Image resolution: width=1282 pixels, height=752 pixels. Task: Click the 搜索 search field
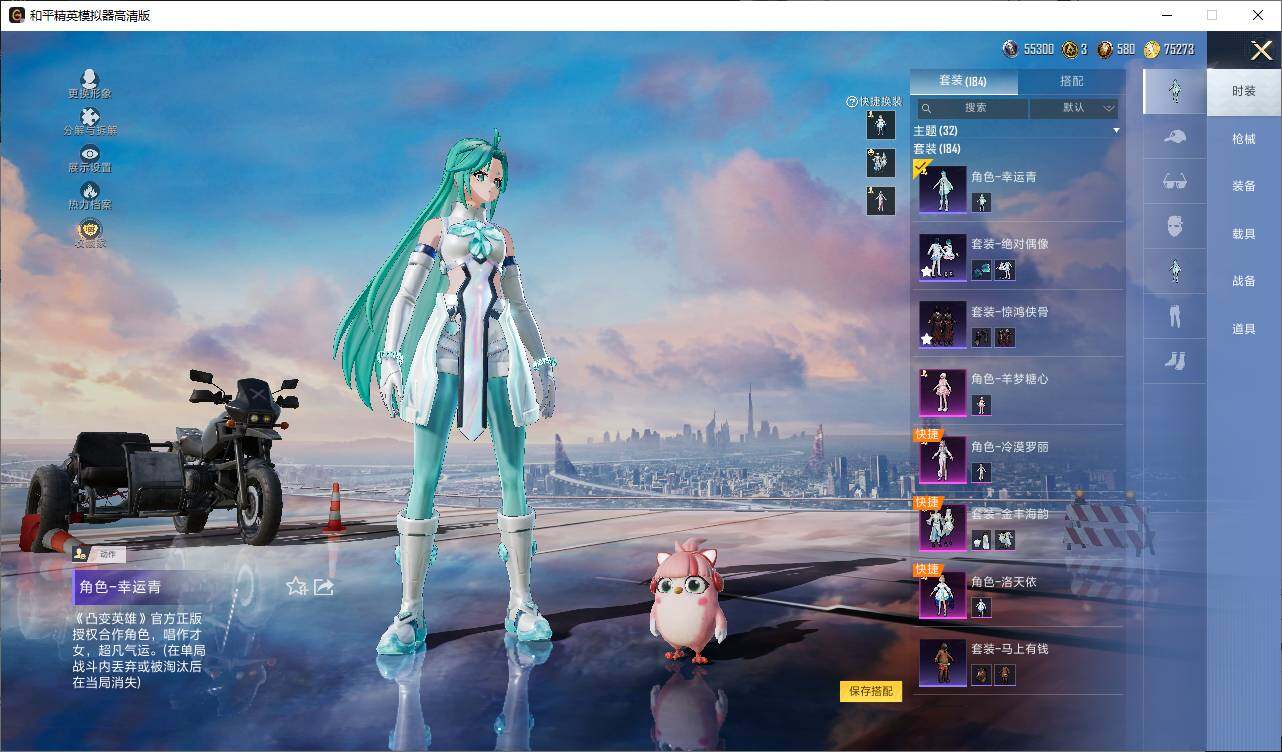[973, 108]
